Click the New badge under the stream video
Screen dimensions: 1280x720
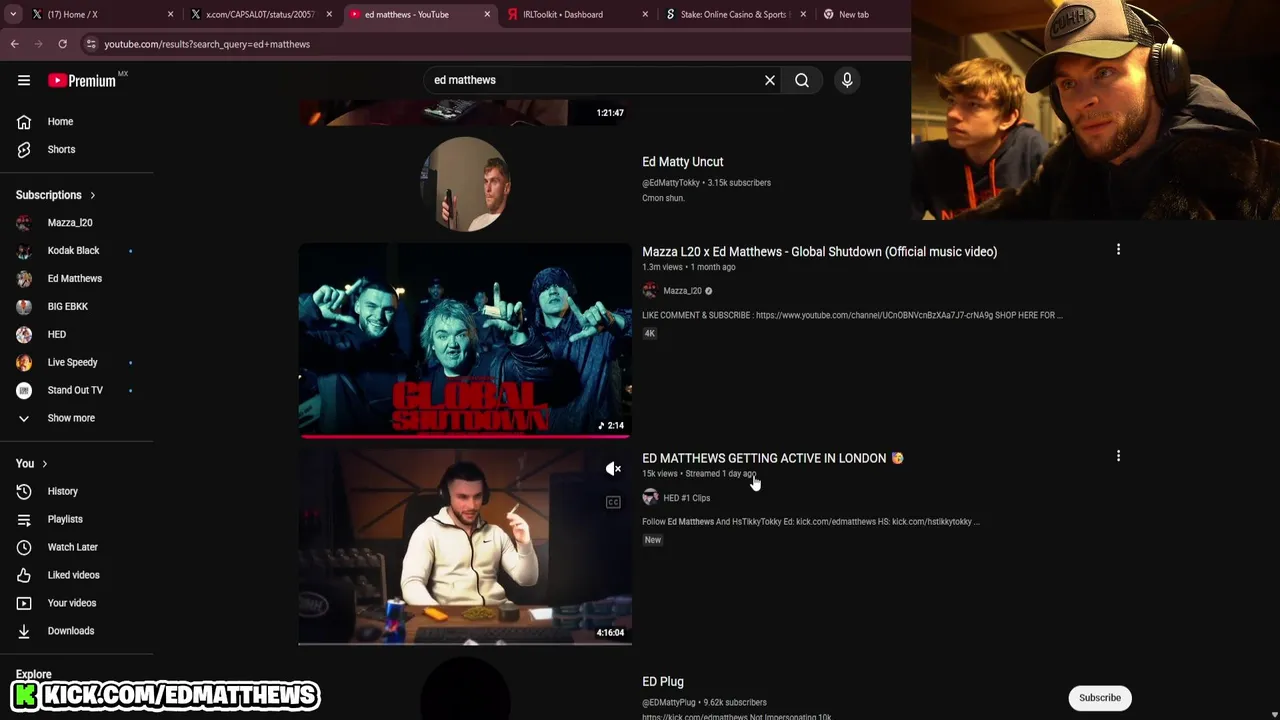pyautogui.click(x=653, y=540)
